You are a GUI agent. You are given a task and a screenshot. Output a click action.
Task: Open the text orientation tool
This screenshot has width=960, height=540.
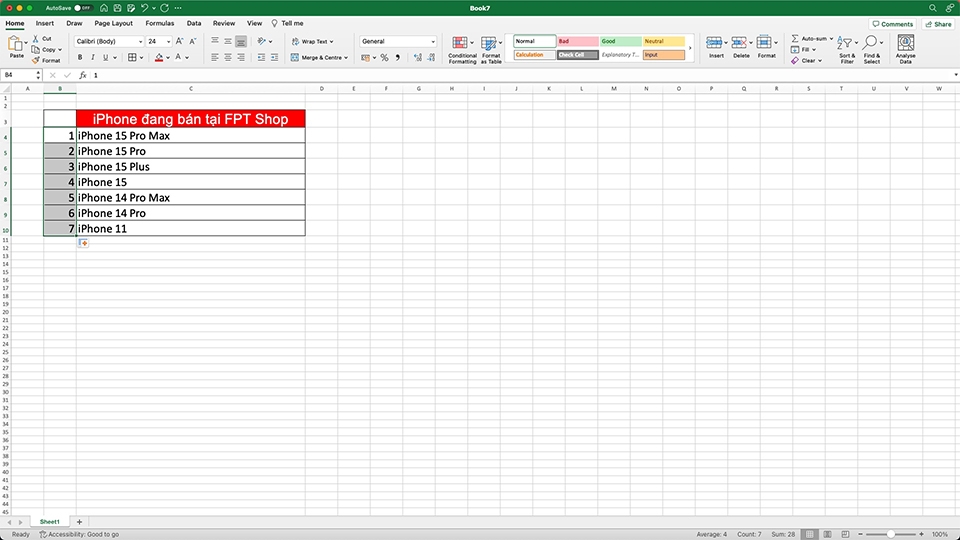point(262,41)
